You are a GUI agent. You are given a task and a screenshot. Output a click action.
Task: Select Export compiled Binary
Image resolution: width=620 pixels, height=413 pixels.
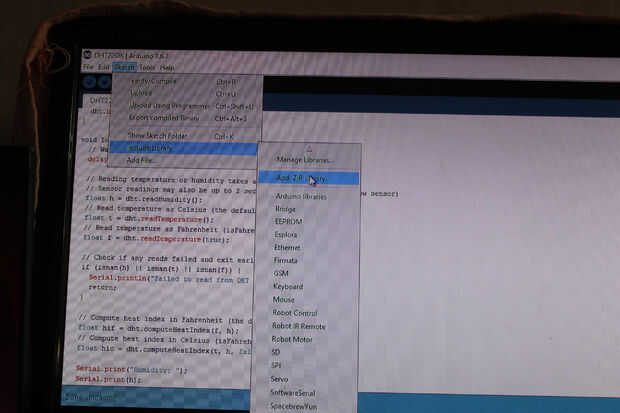point(185,118)
